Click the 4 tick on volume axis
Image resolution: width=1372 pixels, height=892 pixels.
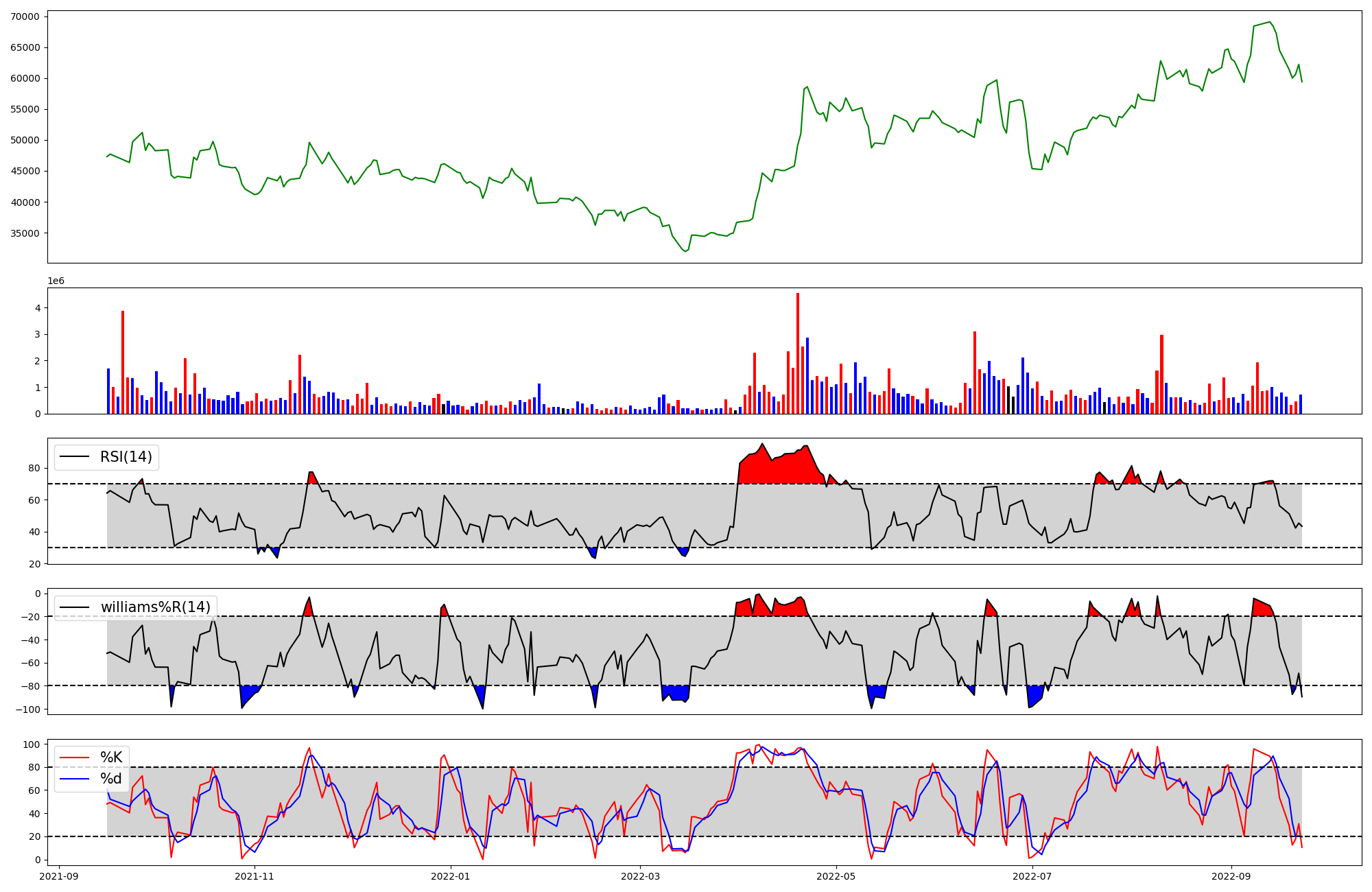37,308
